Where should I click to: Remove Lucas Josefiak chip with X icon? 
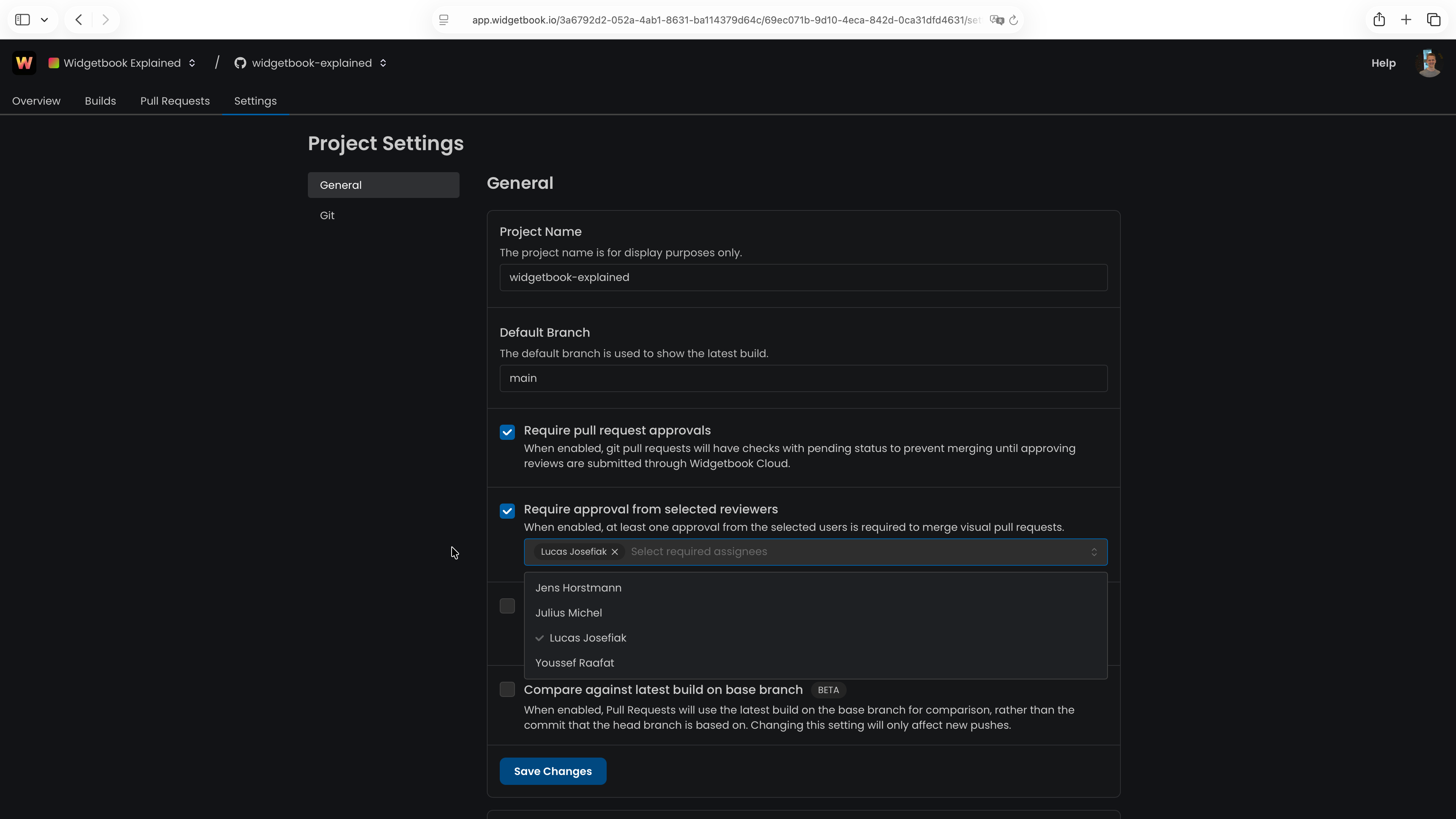tap(615, 552)
